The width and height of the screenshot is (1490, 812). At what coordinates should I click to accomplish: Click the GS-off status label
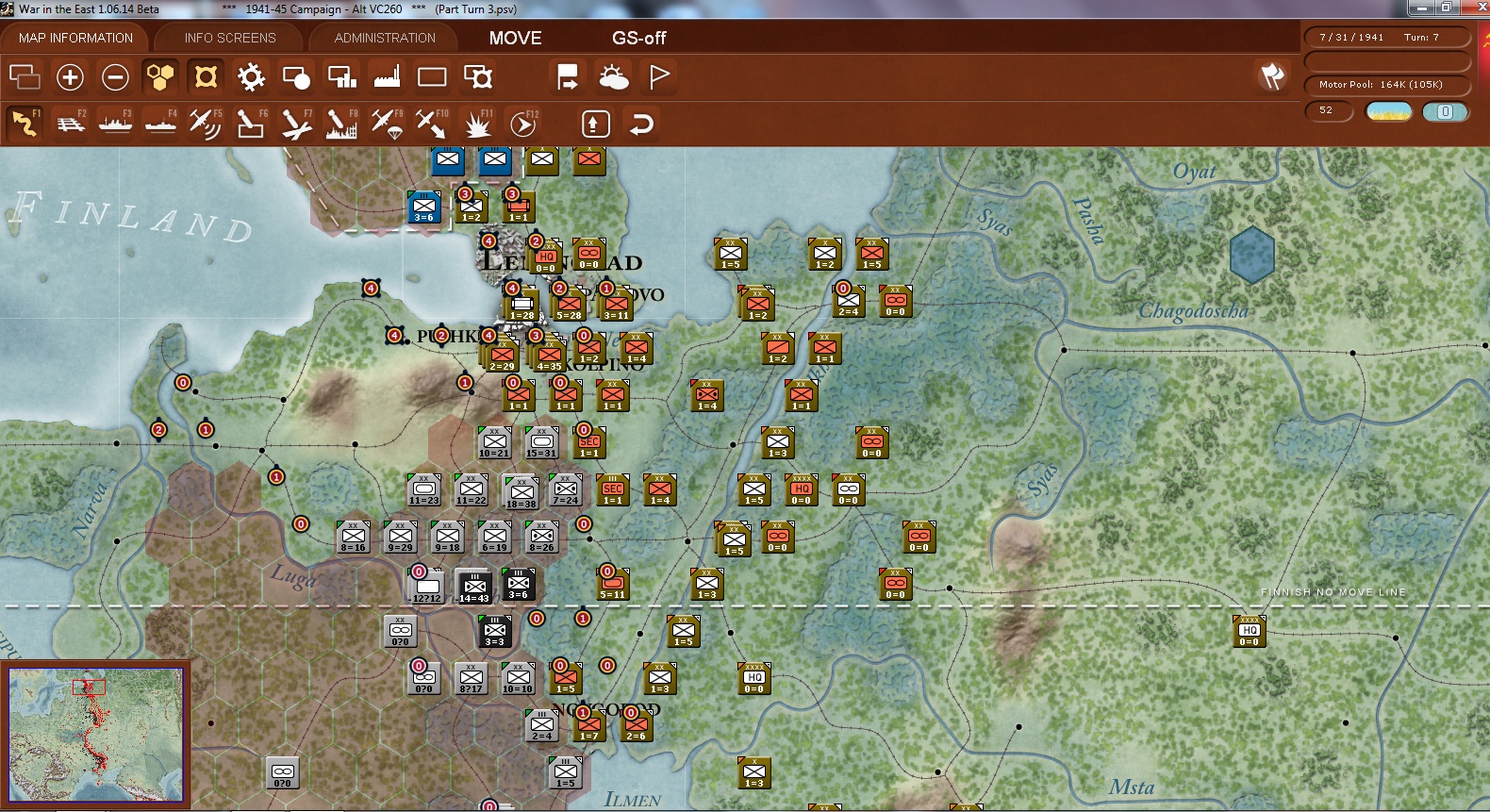(x=638, y=38)
